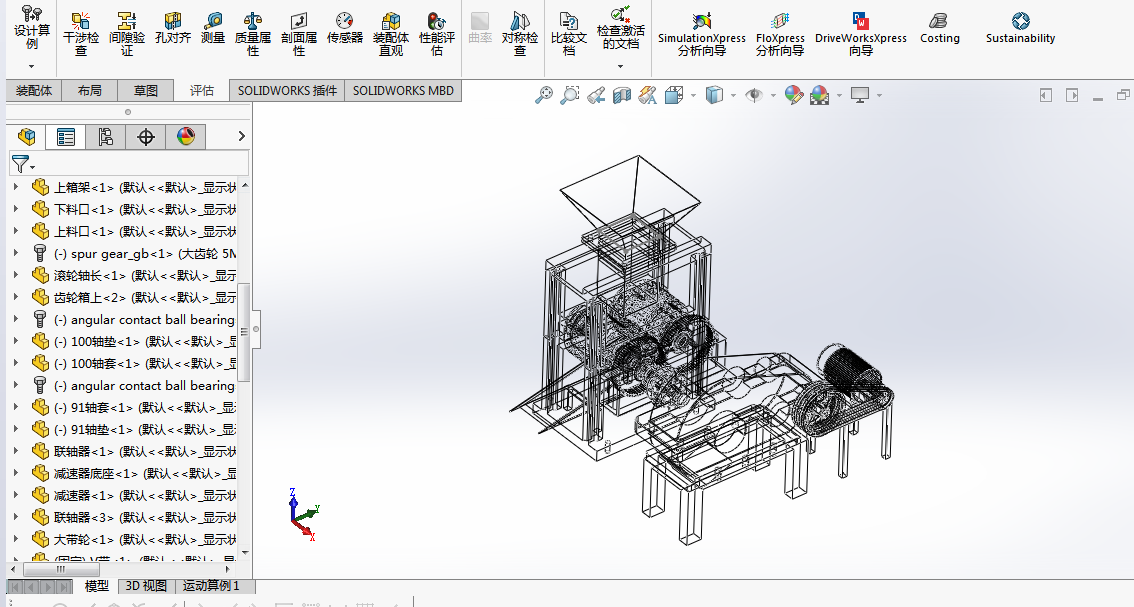The image size is (1134, 607).
Task: Open 装配体直观 assembly visualization
Action: (391, 34)
